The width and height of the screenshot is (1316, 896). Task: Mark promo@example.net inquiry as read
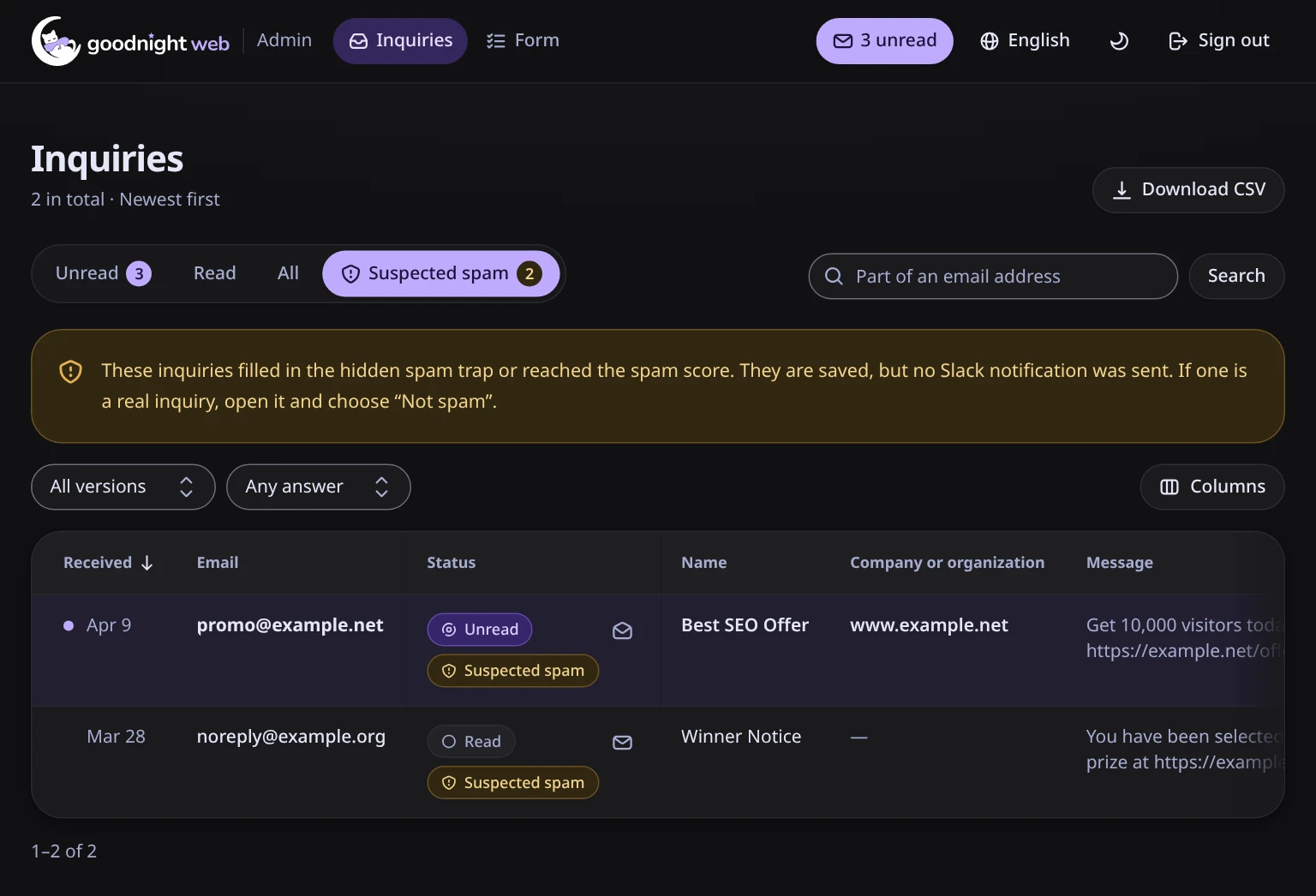tap(623, 631)
